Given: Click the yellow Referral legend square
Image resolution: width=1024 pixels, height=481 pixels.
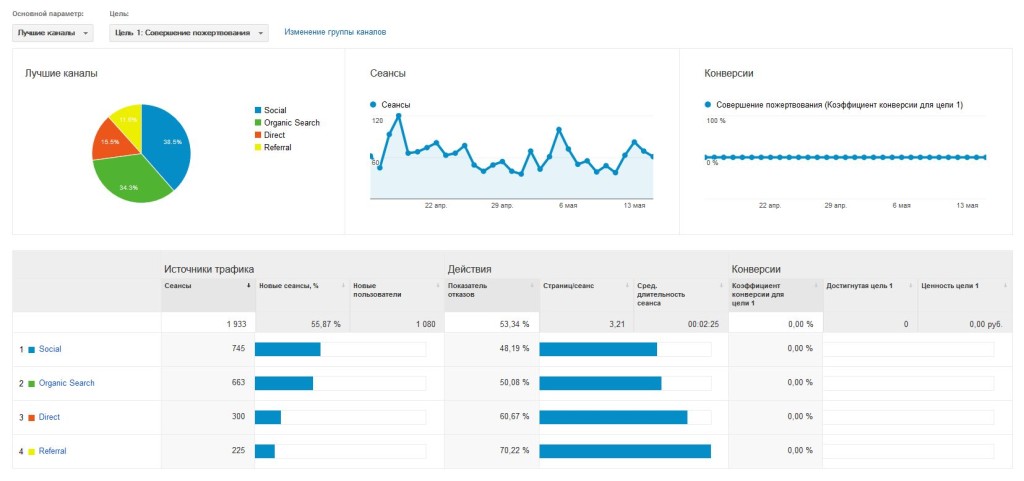Looking at the screenshot, I should [257, 147].
